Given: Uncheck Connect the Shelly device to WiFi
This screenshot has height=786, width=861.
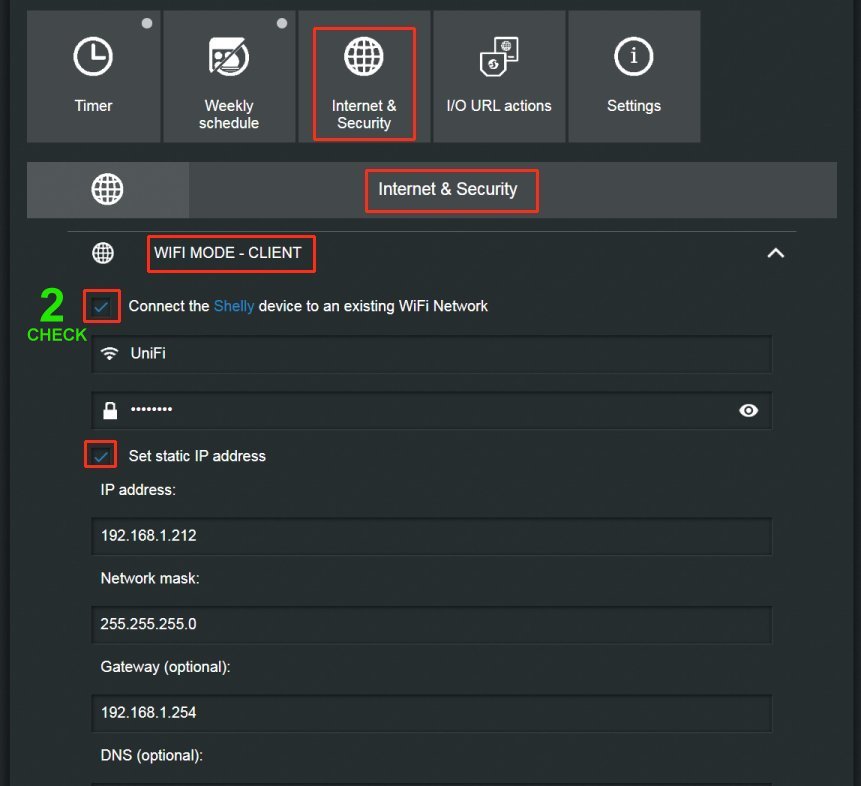Looking at the screenshot, I should coord(101,306).
